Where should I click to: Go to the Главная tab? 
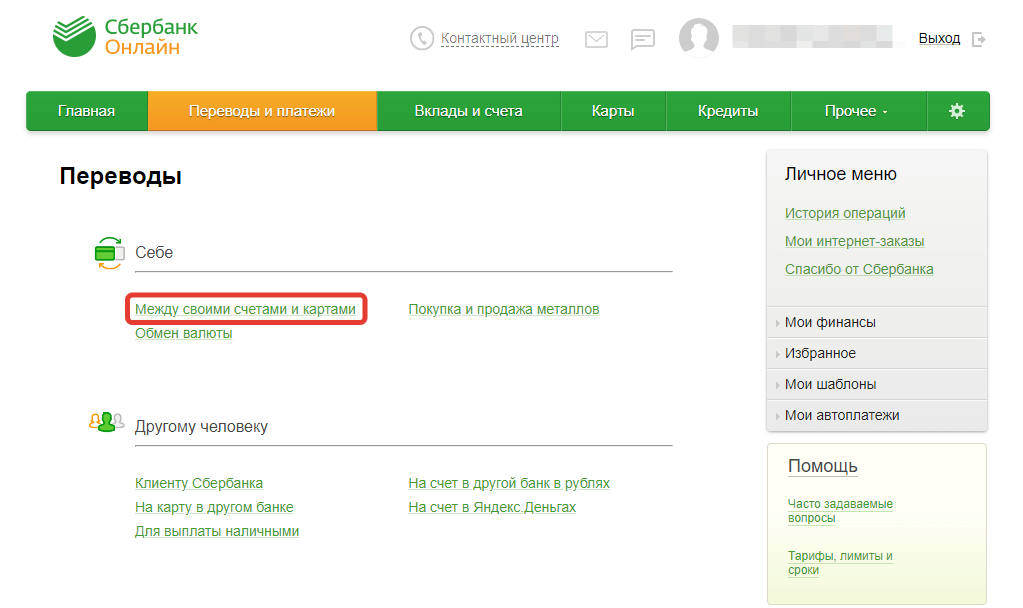pyautogui.click(x=86, y=111)
